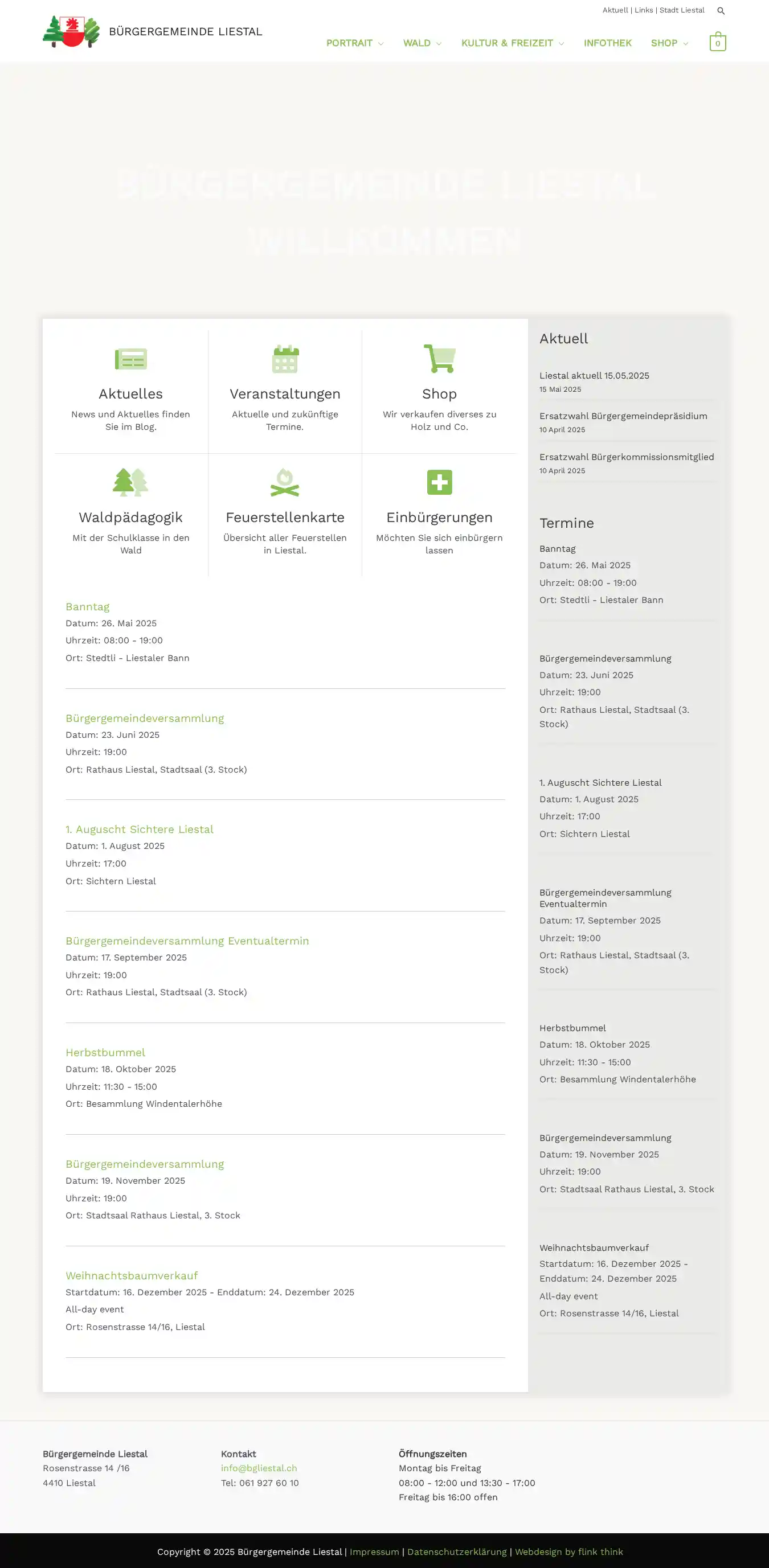Click the Waldpädagogik trees icon
The image size is (769, 1568).
pyautogui.click(x=131, y=482)
